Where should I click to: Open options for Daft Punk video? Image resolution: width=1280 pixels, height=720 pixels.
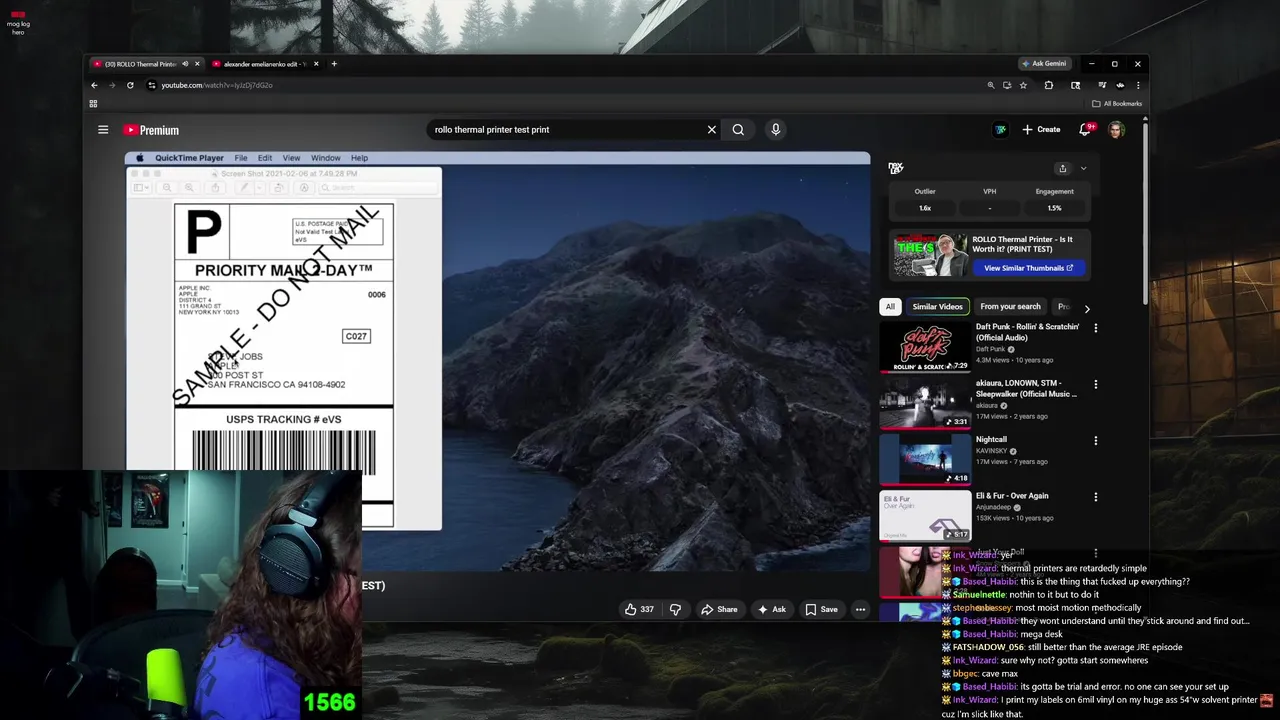[1095, 328]
